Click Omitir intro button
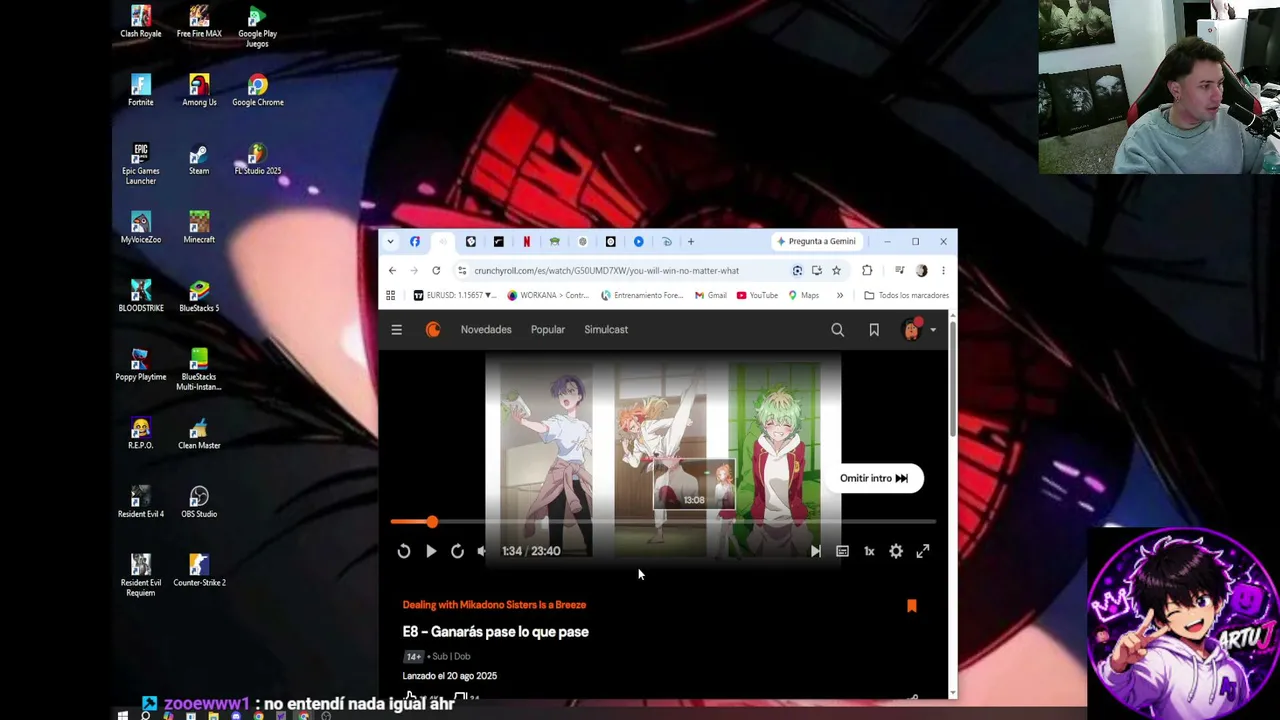 point(874,478)
